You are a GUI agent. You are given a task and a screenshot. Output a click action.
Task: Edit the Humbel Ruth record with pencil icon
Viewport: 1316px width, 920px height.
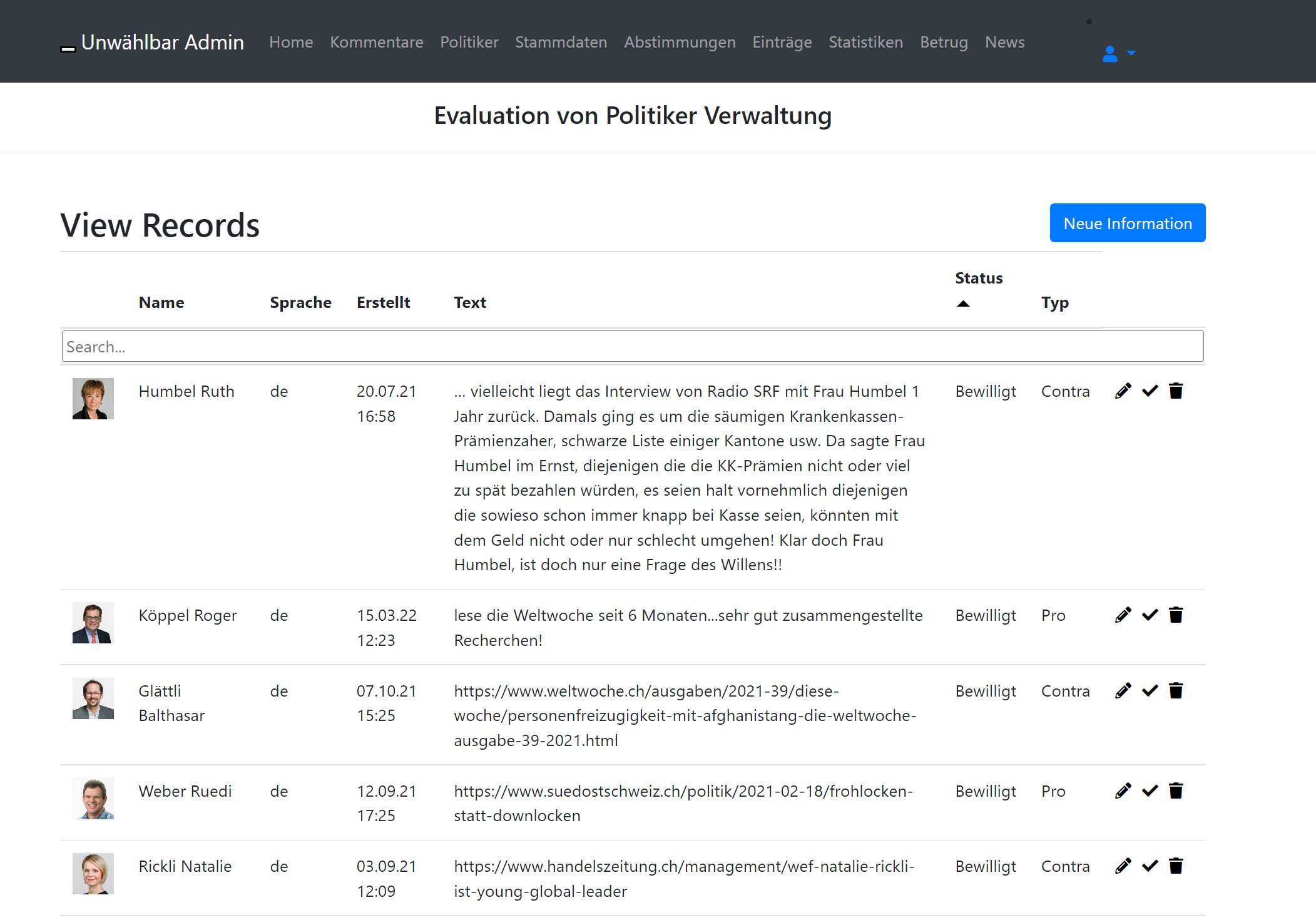1123,391
